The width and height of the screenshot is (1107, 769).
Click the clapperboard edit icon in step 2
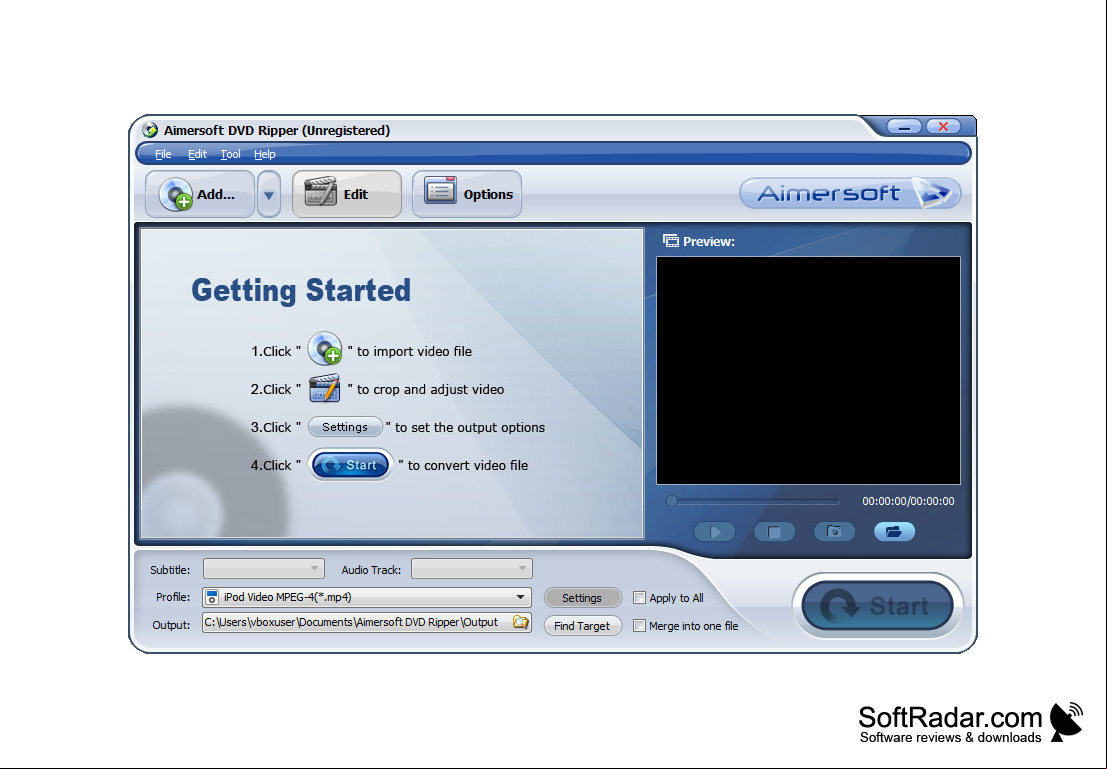325,388
